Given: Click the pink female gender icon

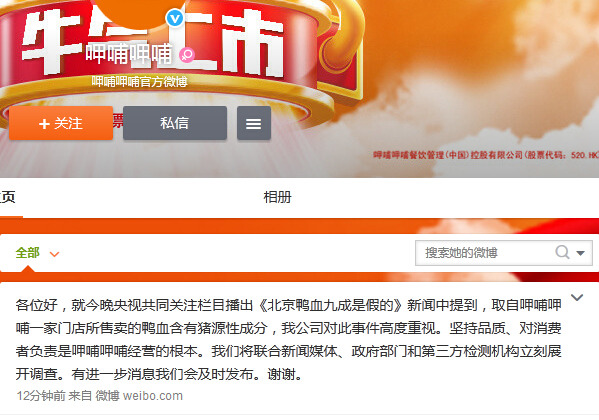Looking at the screenshot, I should tap(187, 55).
